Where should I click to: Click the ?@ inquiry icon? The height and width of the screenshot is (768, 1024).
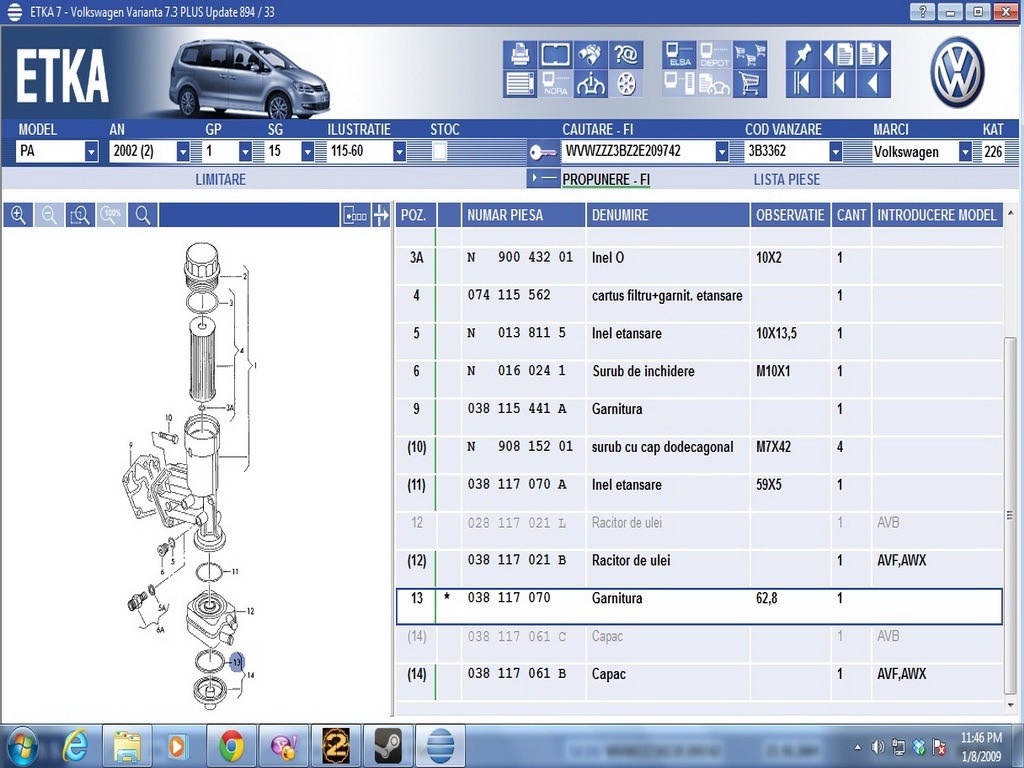click(626, 54)
